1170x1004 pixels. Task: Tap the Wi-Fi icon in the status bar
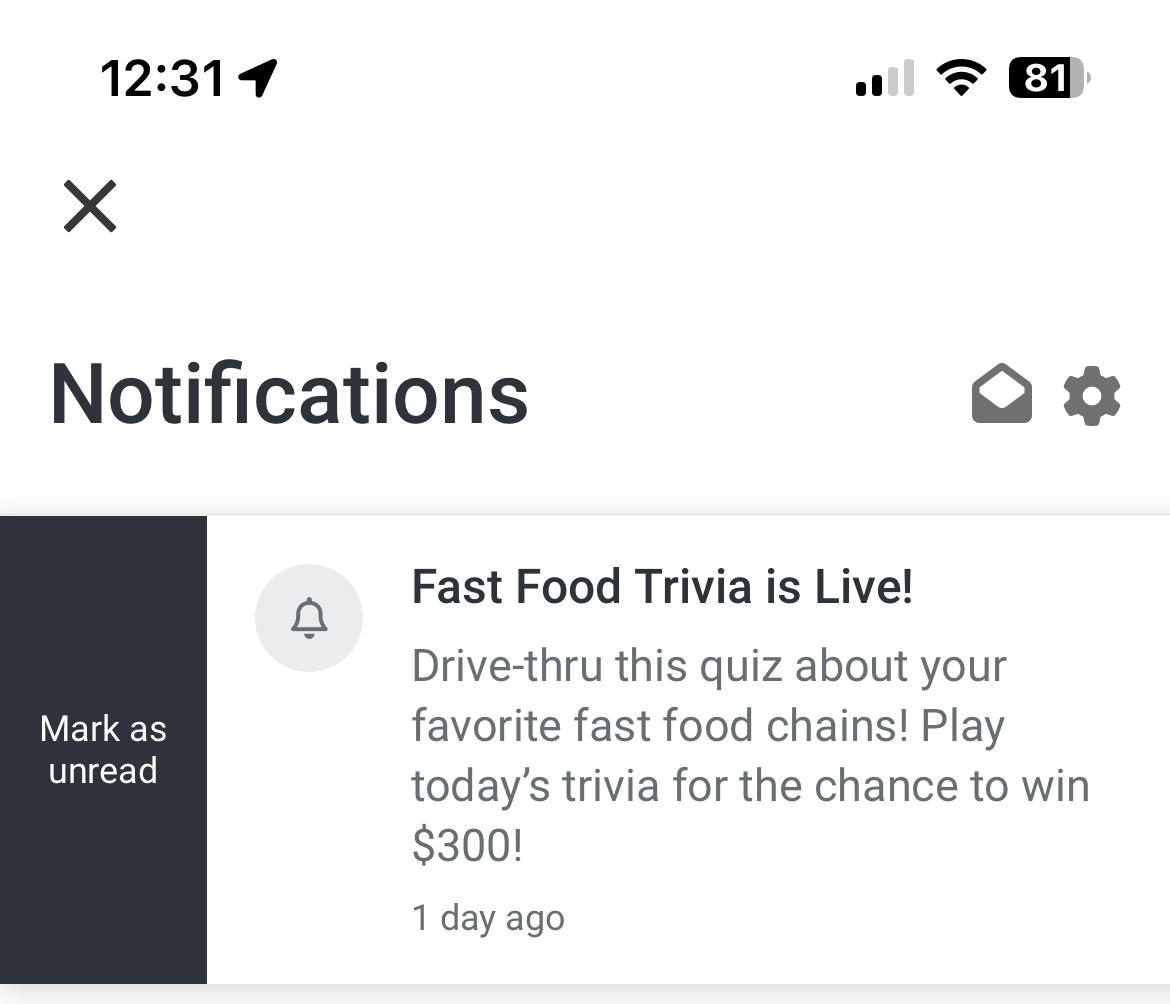coord(962,79)
